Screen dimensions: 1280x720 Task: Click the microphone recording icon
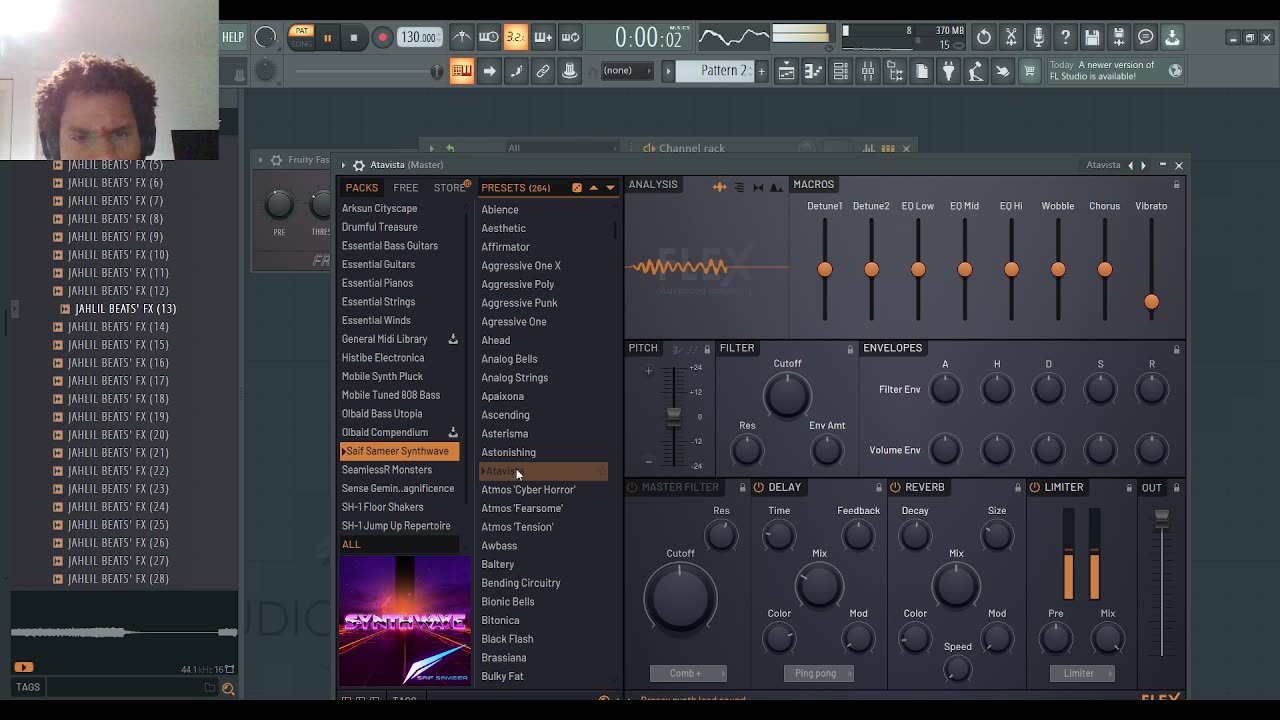[1038, 38]
